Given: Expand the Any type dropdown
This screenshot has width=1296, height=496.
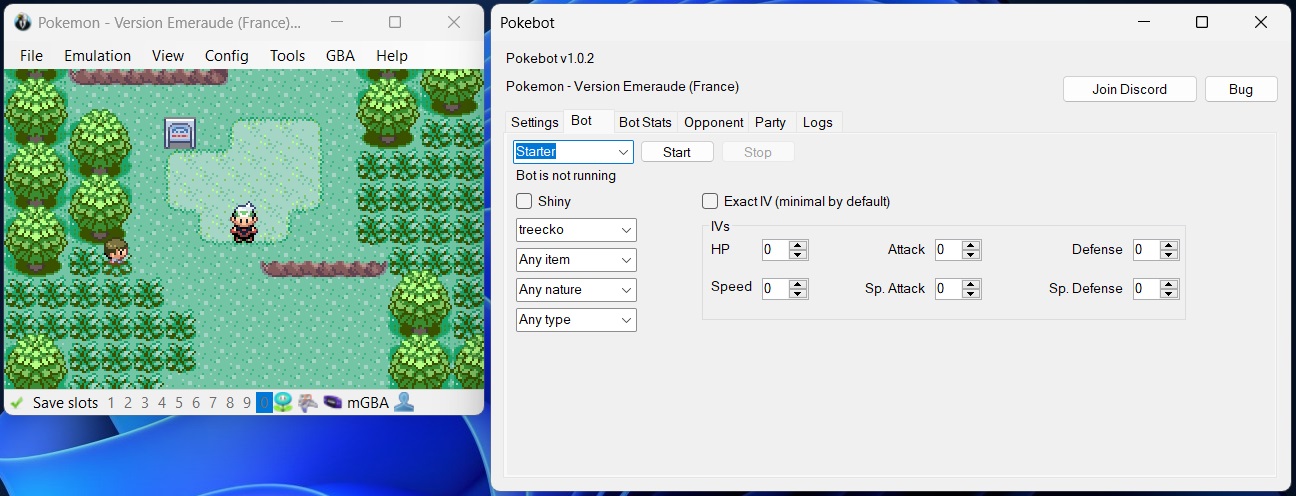Looking at the screenshot, I should [x=576, y=320].
